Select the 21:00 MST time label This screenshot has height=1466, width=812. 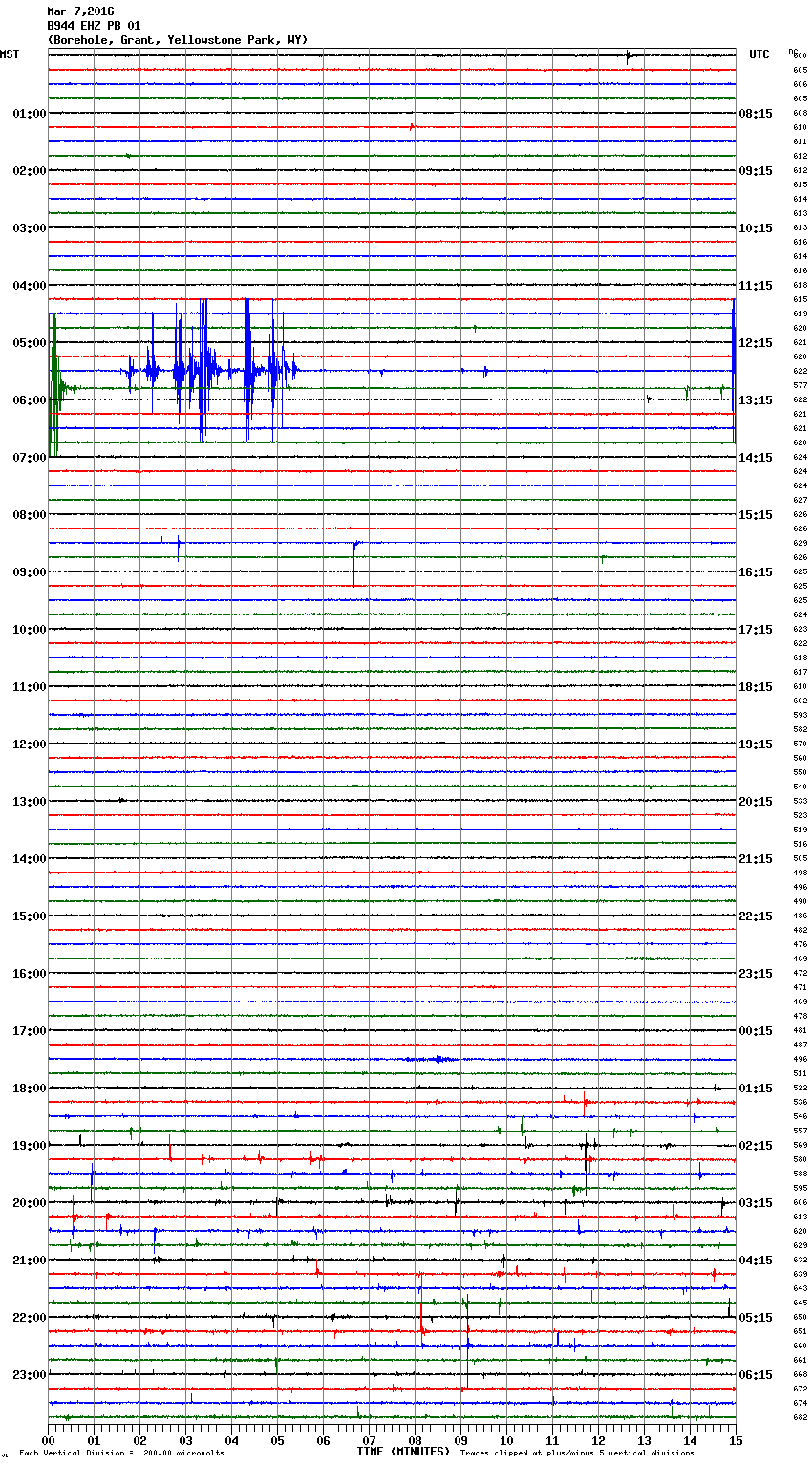tap(30, 1261)
